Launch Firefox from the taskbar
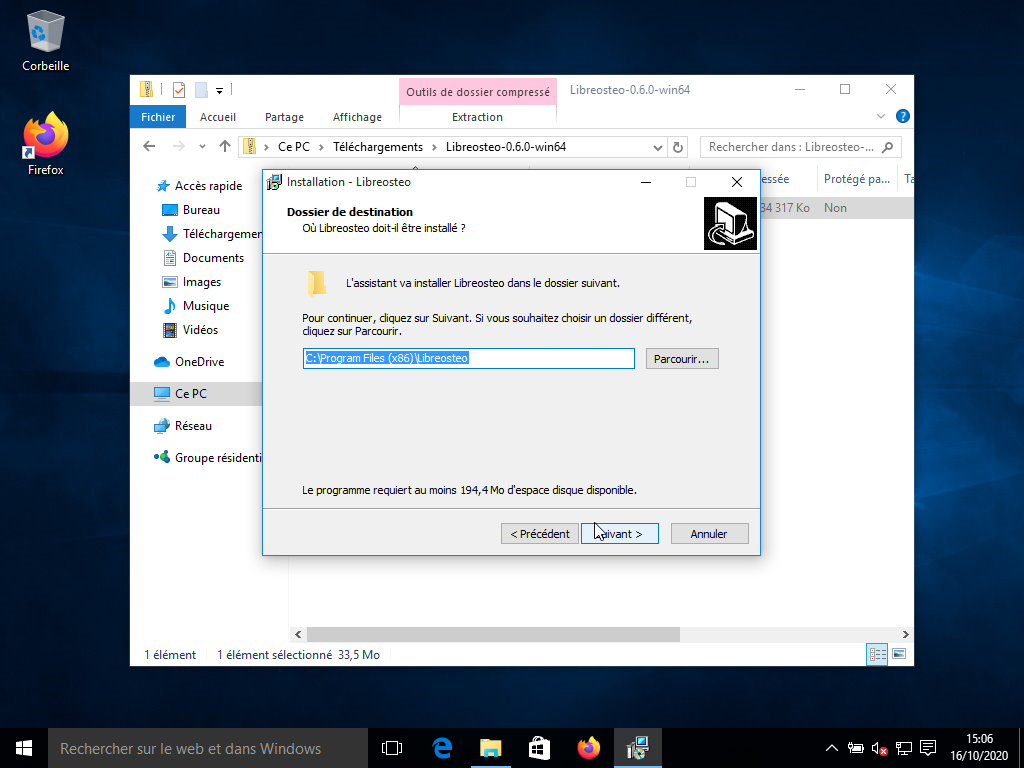The image size is (1024, 768). click(x=588, y=748)
